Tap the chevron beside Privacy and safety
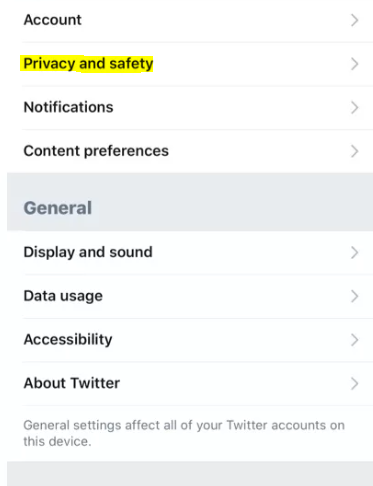Viewport: 373px width, 486px height. pos(355,64)
